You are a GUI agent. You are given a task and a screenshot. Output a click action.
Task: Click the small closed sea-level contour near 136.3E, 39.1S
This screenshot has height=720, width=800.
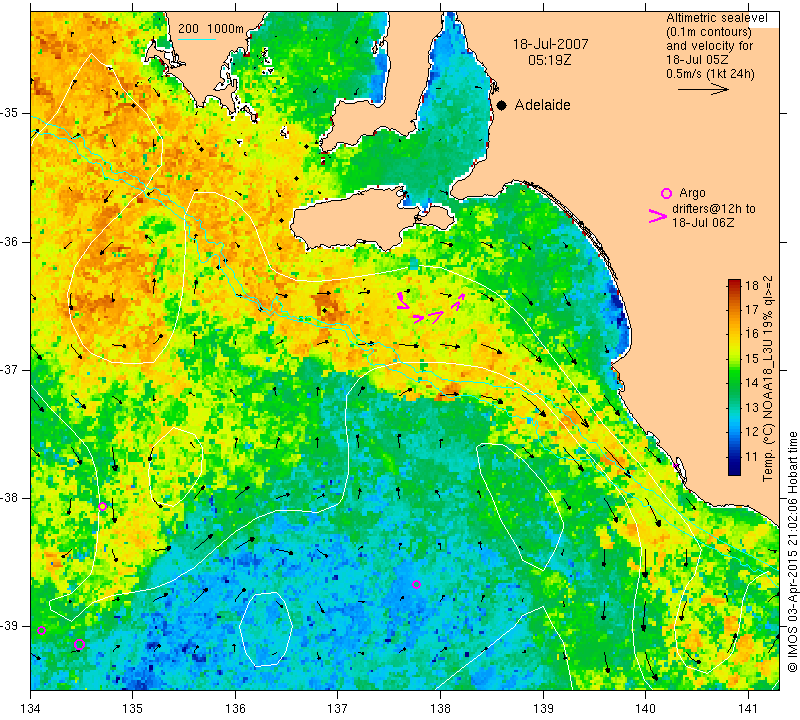click(x=266, y=629)
